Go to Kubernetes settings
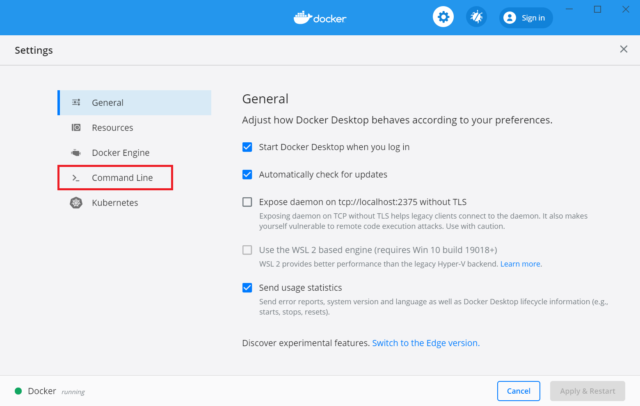The image size is (640, 406). (134, 203)
